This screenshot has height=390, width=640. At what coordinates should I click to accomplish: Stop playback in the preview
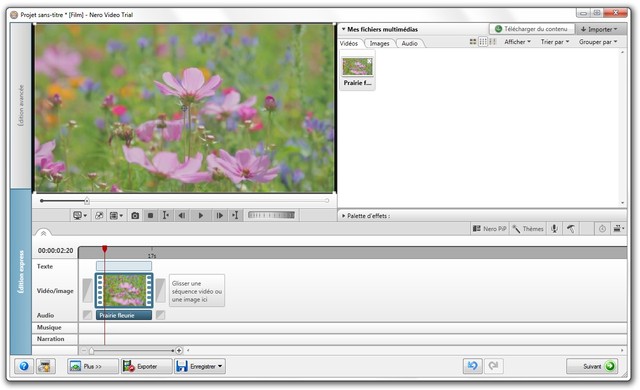tap(150, 215)
